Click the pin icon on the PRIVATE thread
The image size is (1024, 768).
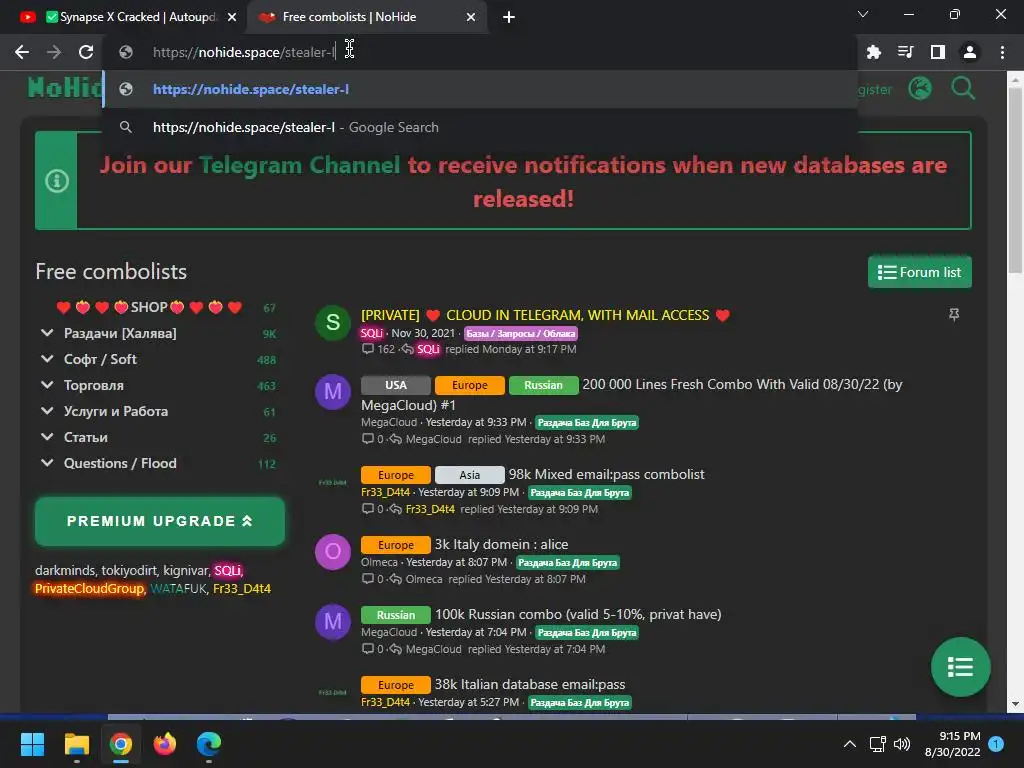pos(954,315)
